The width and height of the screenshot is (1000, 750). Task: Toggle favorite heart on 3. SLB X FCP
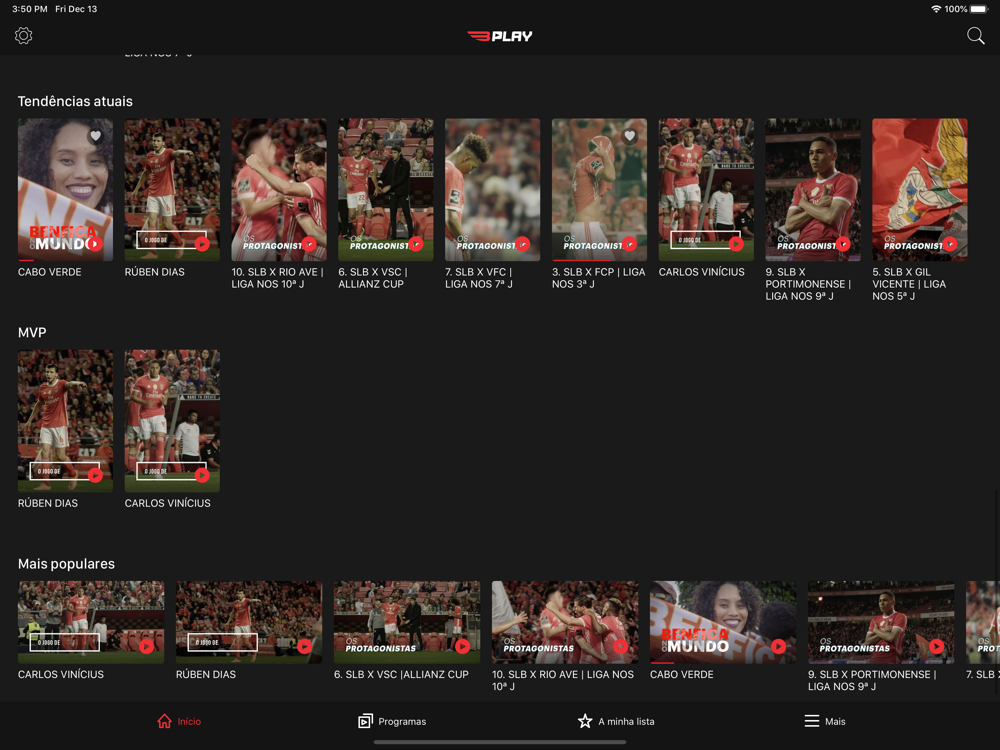click(629, 136)
